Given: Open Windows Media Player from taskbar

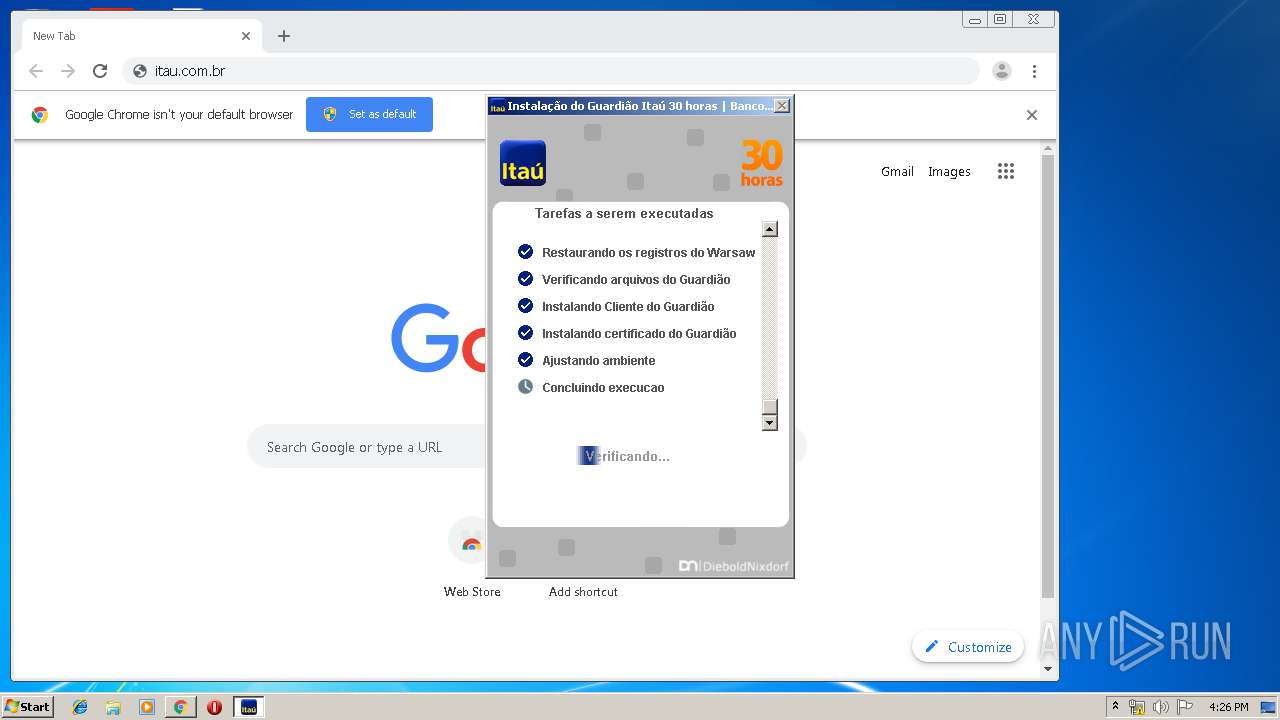Looking at the screenshot, I should (147, 707).
